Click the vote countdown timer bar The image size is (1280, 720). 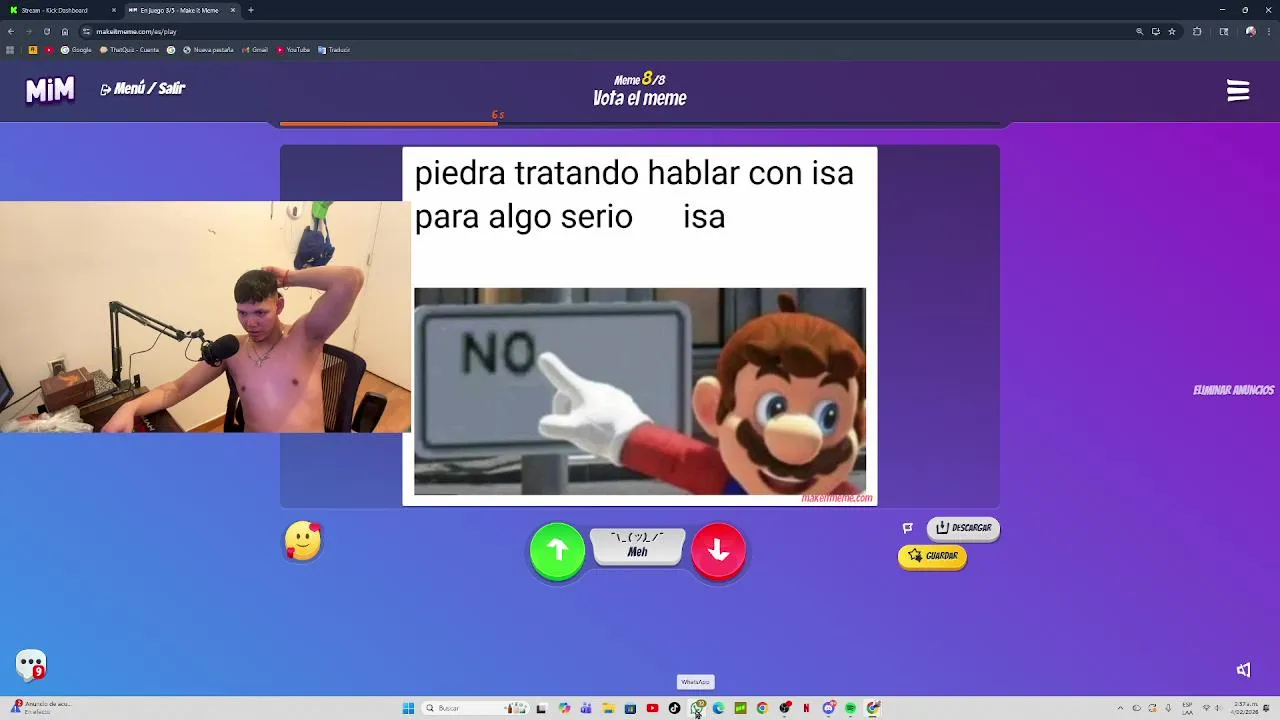[x=640, y=124]
